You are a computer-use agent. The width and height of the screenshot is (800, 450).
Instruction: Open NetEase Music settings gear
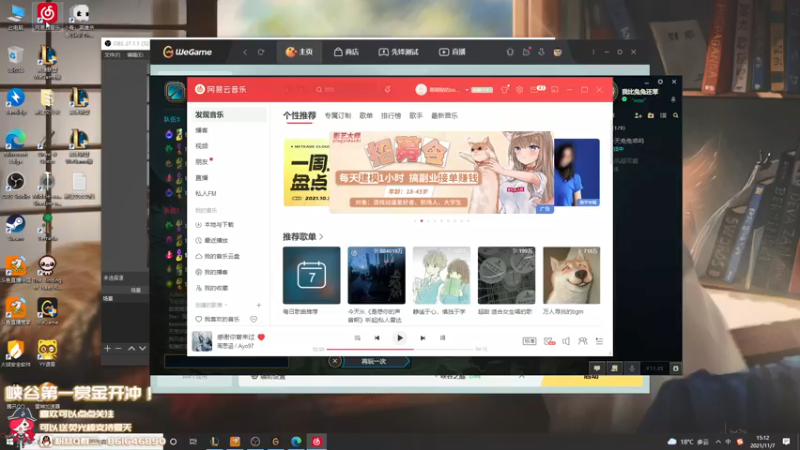[x=519, y=90]
